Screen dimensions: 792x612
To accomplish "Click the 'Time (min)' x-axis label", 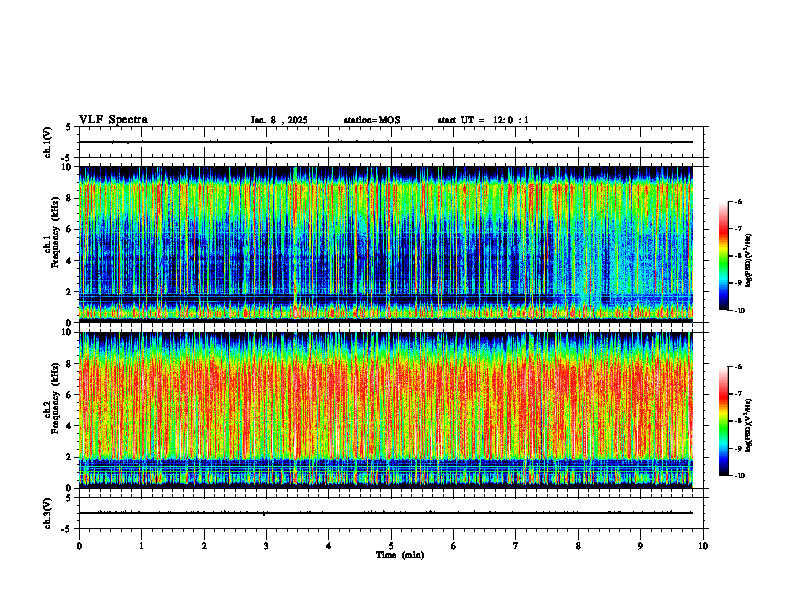I will tap(400, 555).
